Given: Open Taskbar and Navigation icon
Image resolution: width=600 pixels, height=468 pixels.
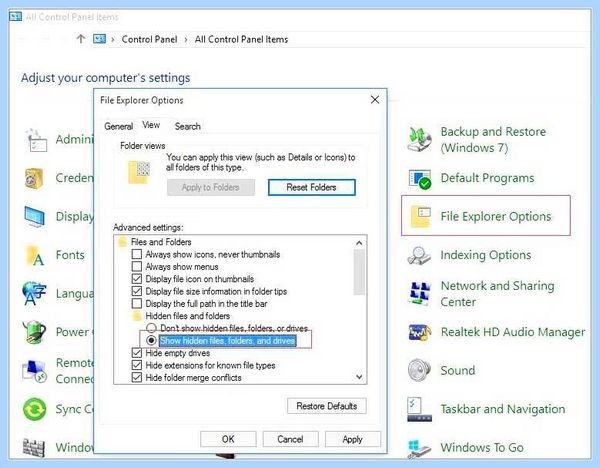Looking at the screenshot, I should coord(419,409).
